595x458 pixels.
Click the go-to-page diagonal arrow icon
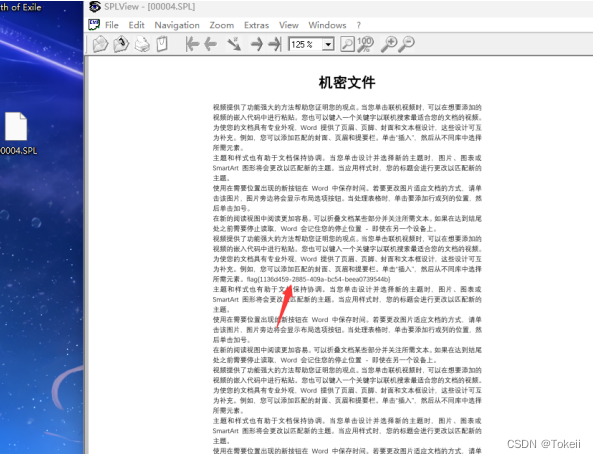[x=234, y=44]
